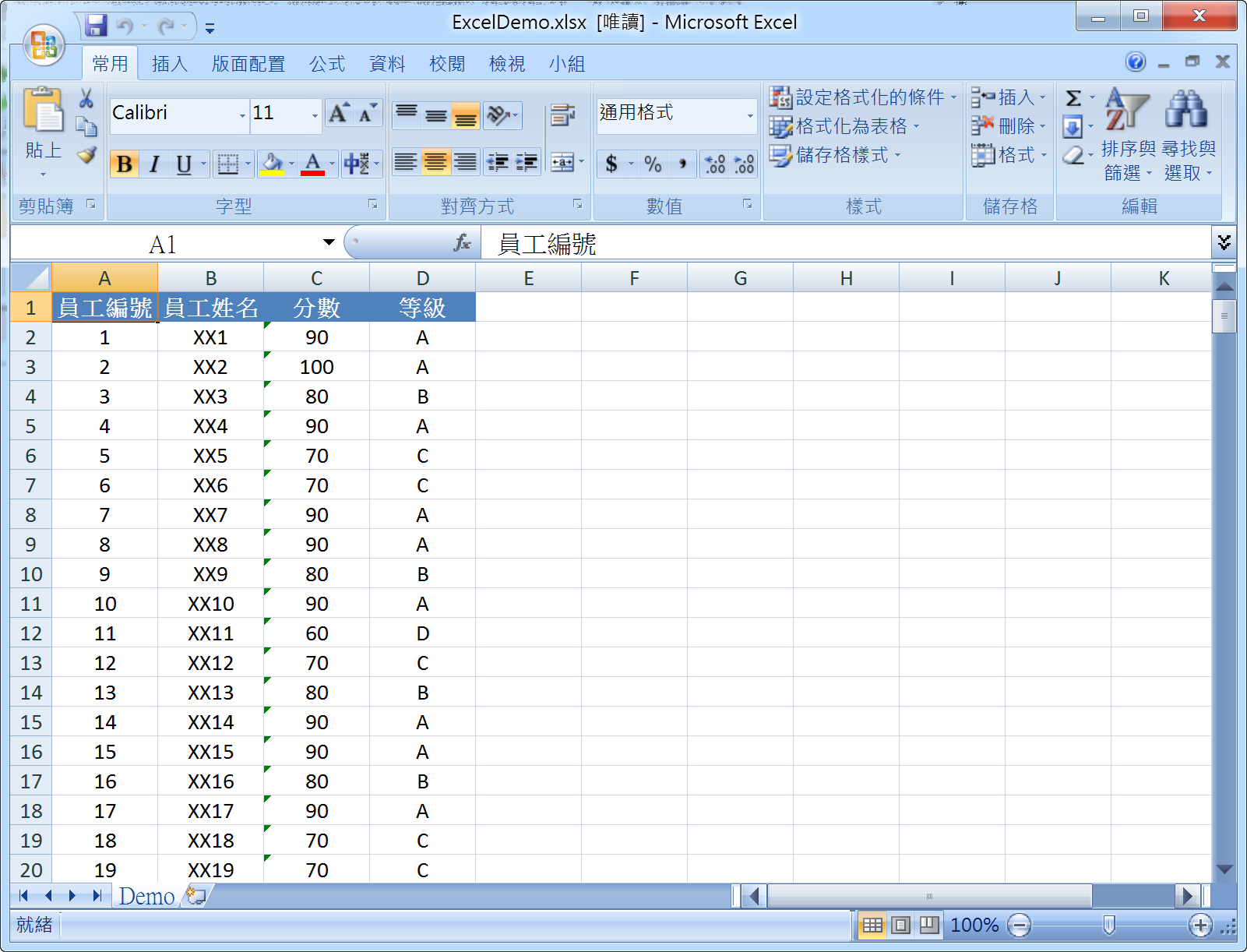
Task: Save the workbook using the floppy icon
Action: [x=96, y=26]
